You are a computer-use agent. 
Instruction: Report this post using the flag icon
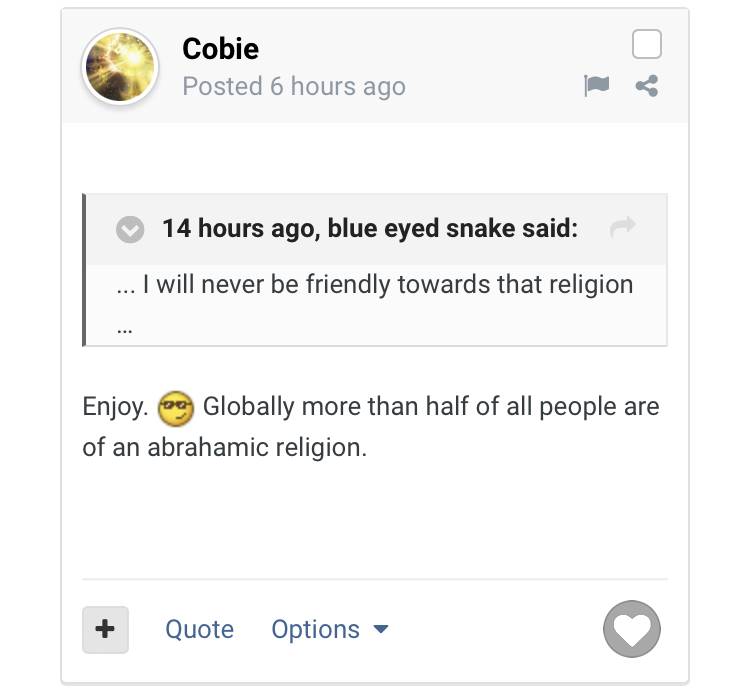click(596, 86)
